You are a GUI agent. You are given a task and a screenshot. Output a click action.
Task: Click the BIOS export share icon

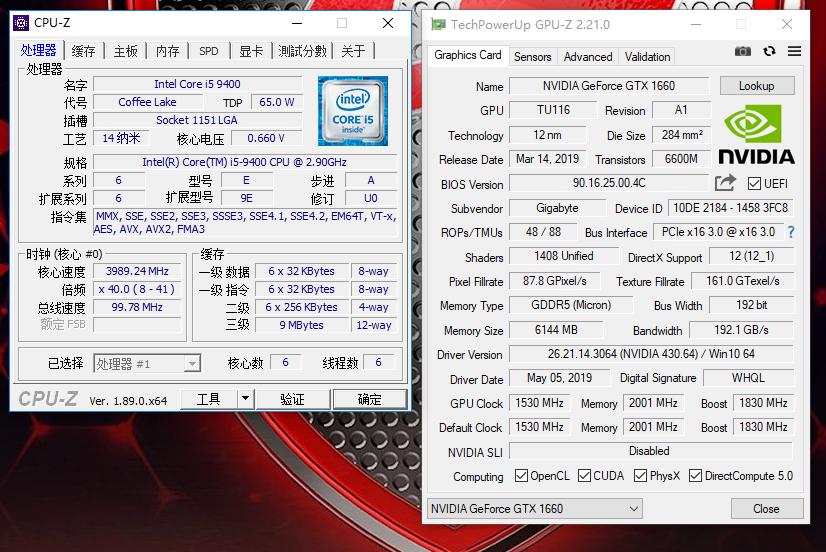[725, 183]
